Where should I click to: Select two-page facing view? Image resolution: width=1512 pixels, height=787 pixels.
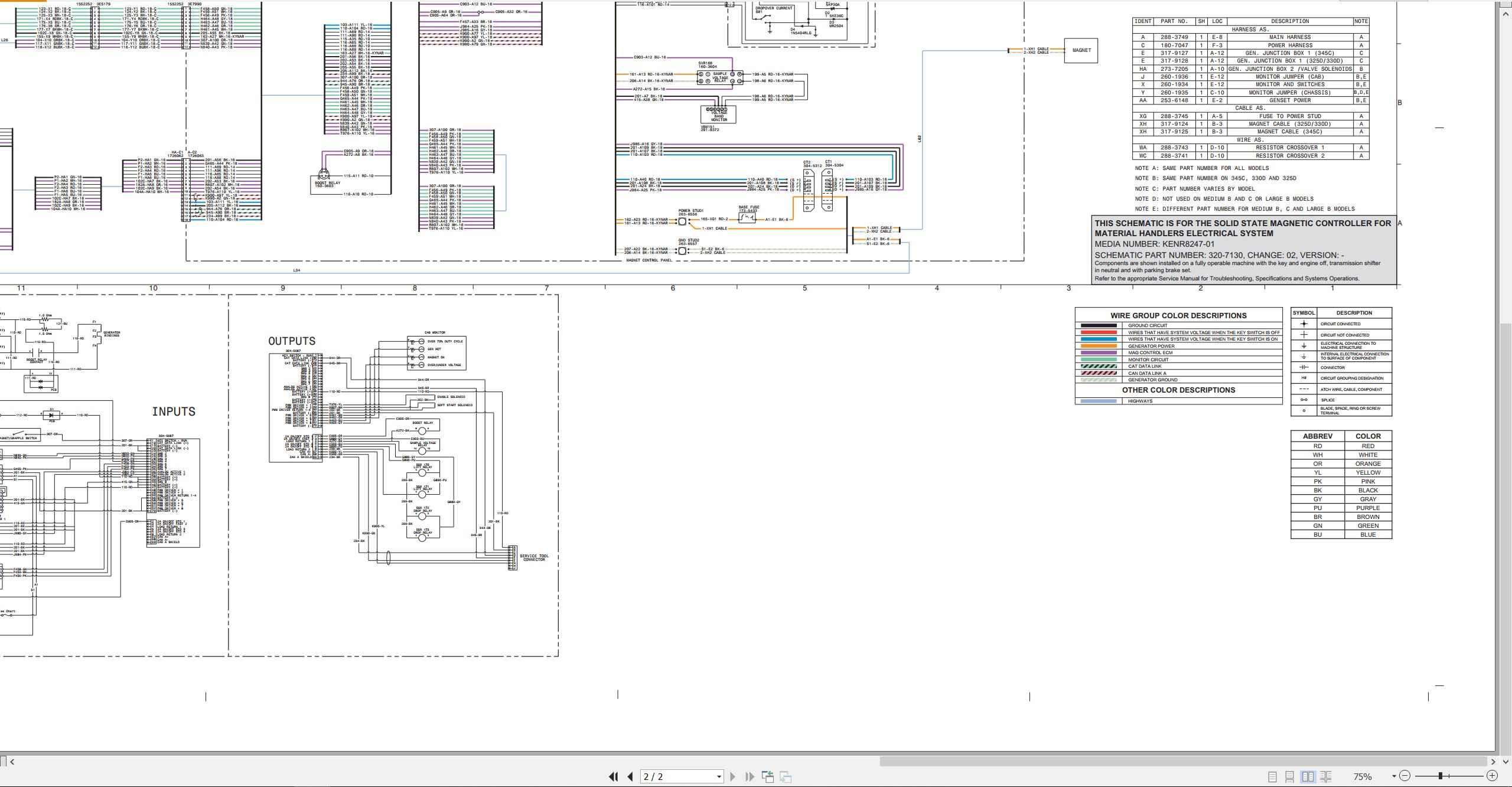1308,777
